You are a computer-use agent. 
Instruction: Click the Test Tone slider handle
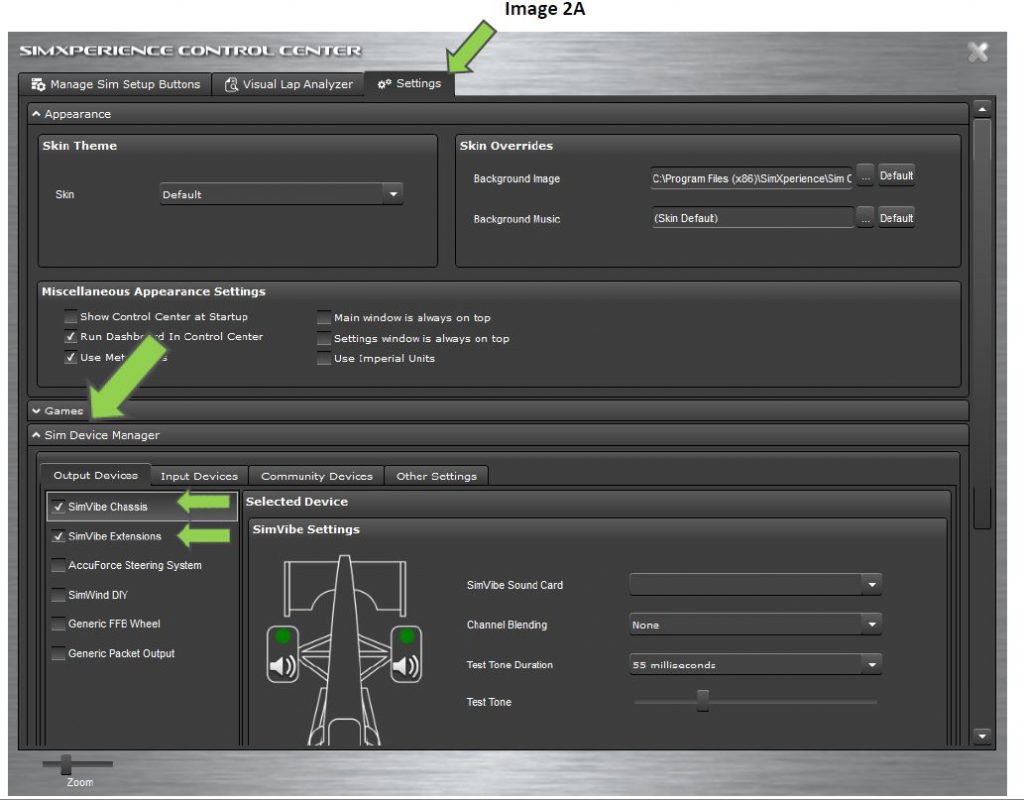point(703,701)
